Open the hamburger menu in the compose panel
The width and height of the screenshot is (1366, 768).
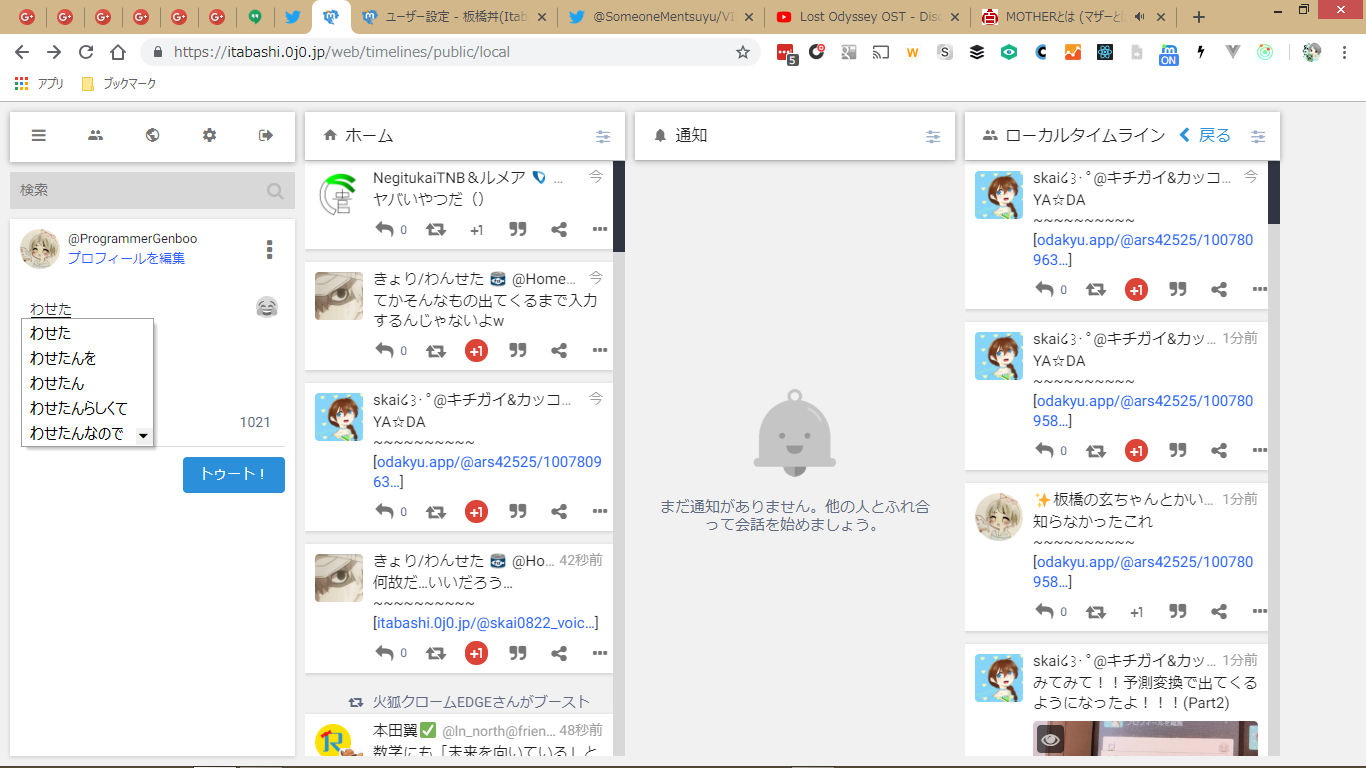(39, 136)
